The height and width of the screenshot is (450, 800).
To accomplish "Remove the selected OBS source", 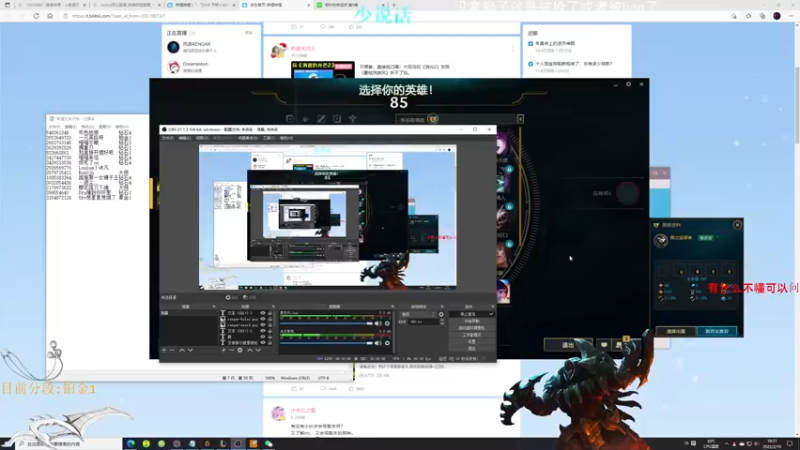I will [x=232, y=350].
